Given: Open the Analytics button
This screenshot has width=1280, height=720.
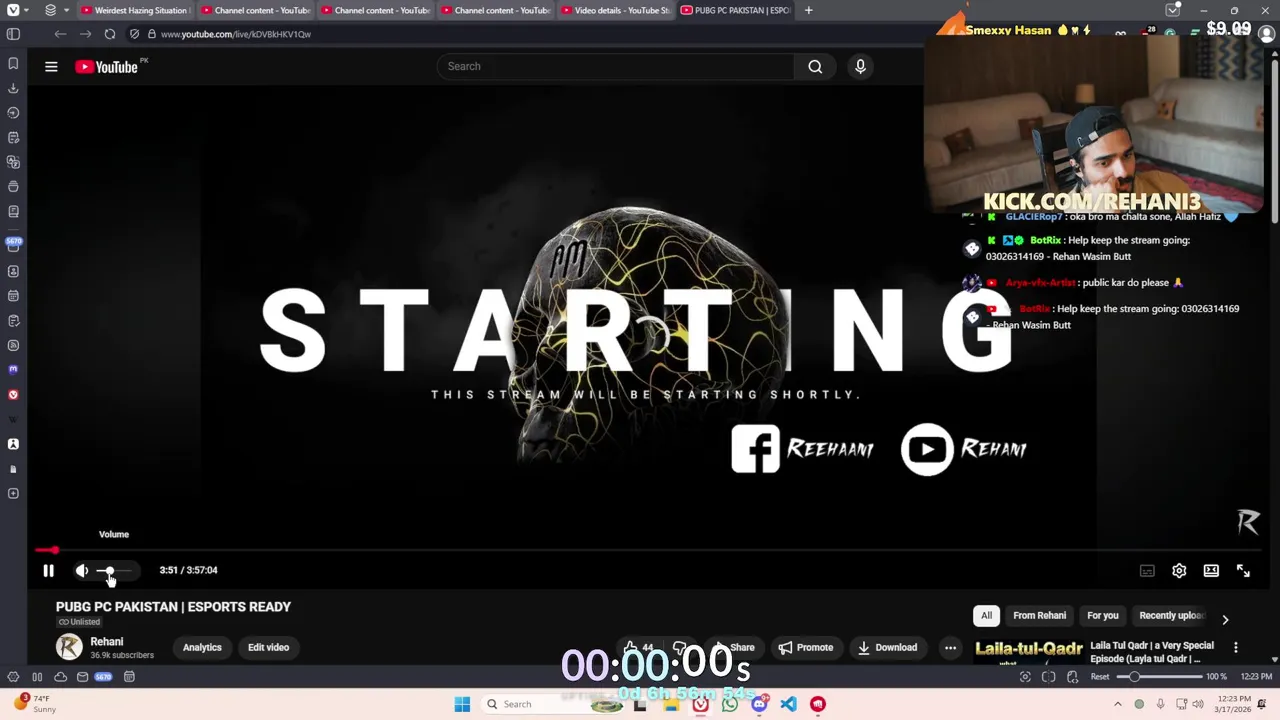Looking at the screenshot, I should [202, 647].
